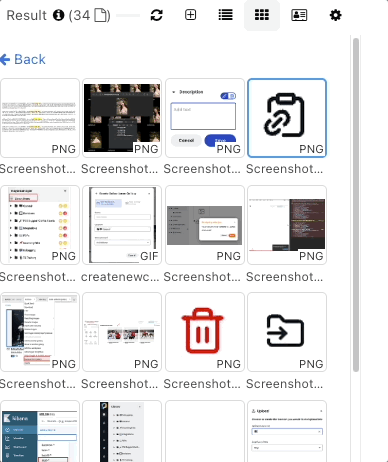Screen dimensions: 388x462
Task: Click the add plus-square icon
Action: coord(190,15)
